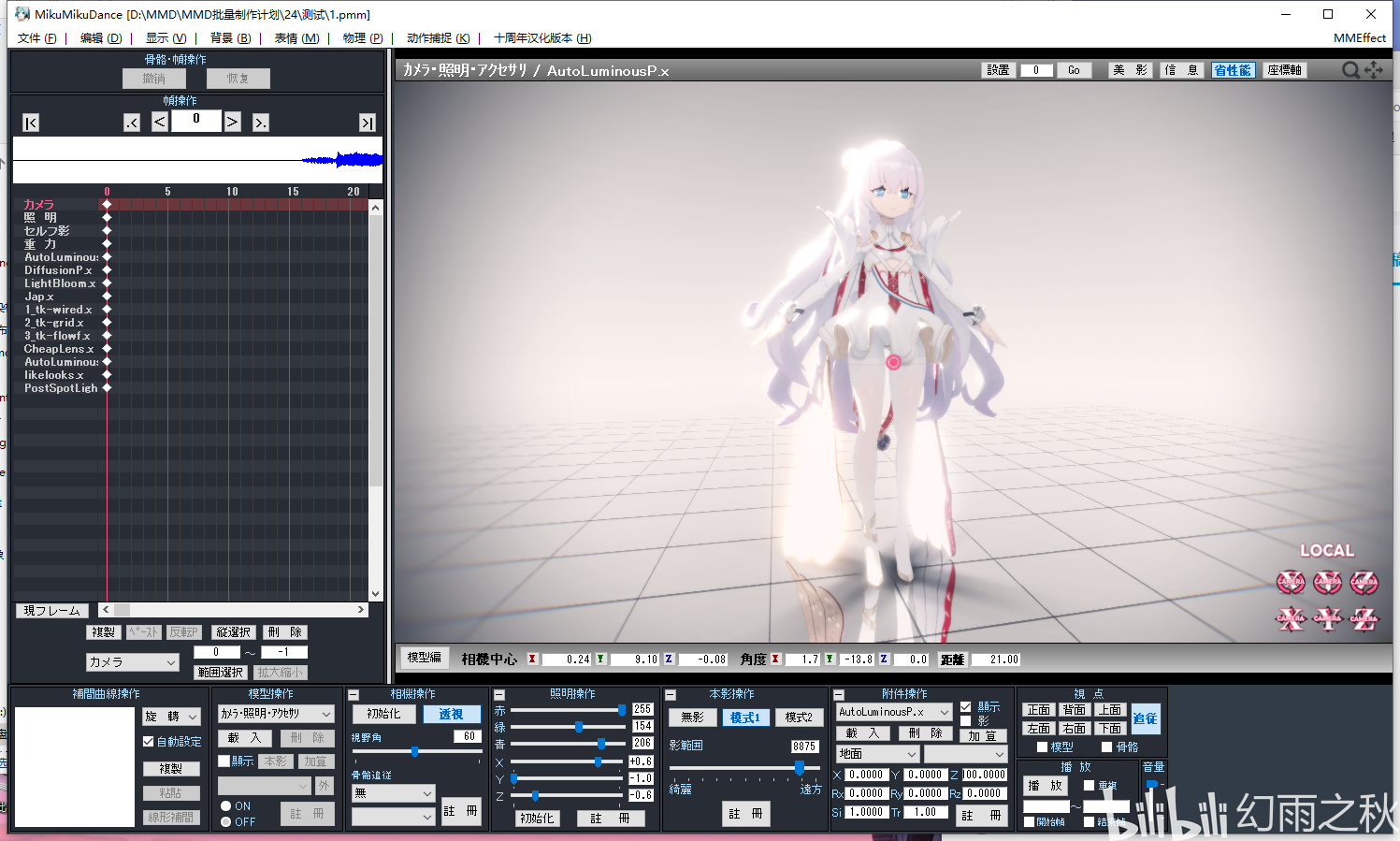Click the four-arrow pan icon in viewport
1400x841 pixels.
pos(1373,70)
